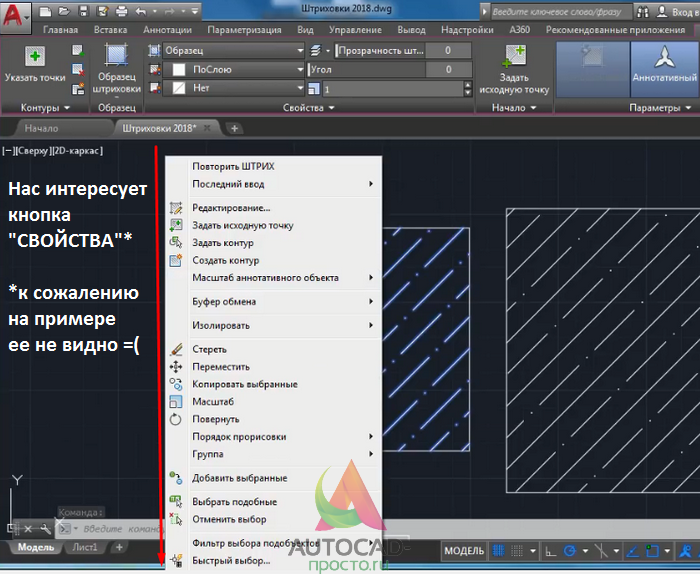Select Быстрый выбор... in context menu
Screen dimensions: 700x574
click(275, 561)
